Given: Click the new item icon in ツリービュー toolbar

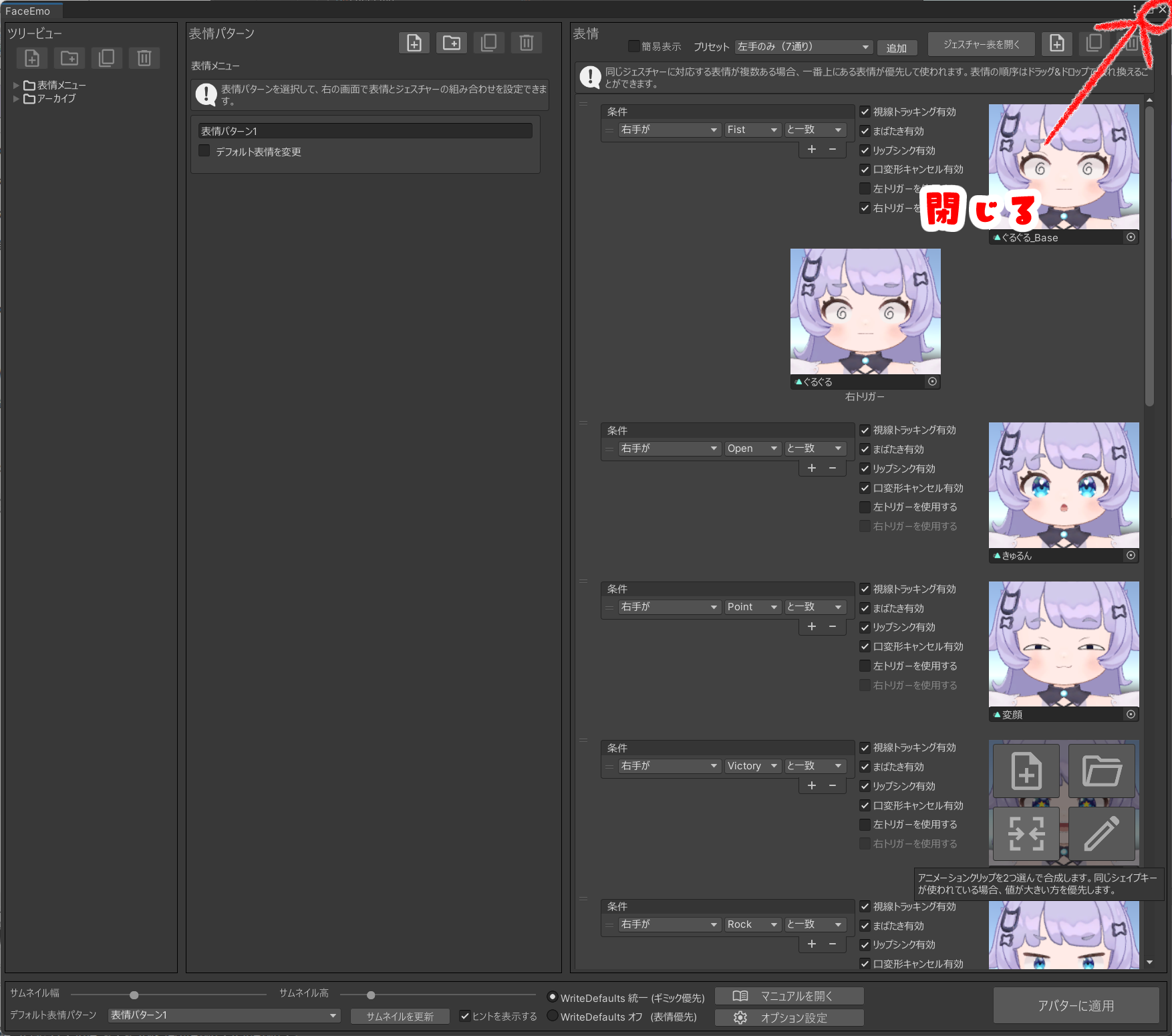Looking at the screenshot, I should tap(32, 58).
